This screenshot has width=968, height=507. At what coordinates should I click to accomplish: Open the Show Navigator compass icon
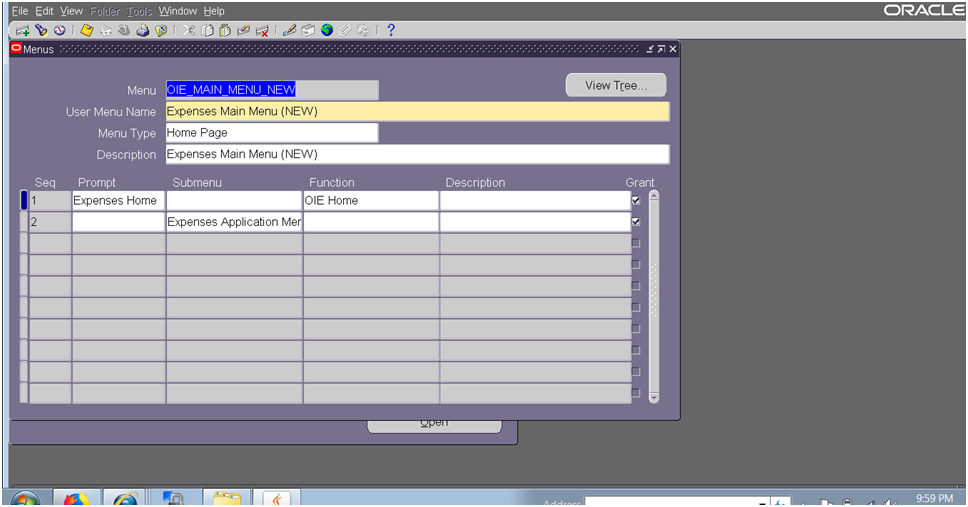point(60,30)
